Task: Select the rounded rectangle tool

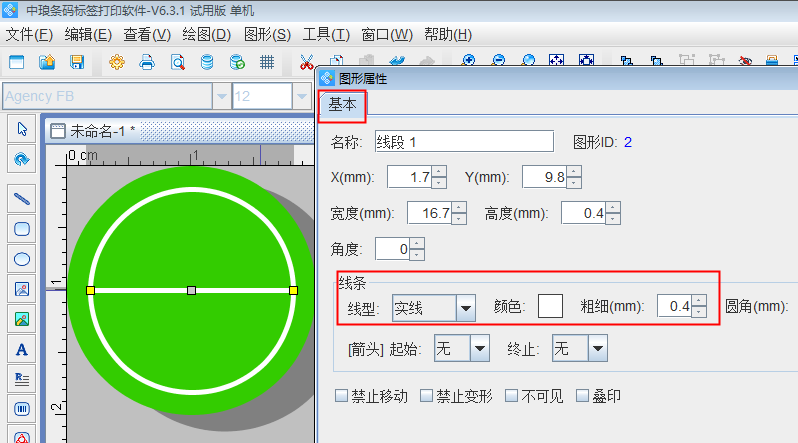Action: point(22,228)
